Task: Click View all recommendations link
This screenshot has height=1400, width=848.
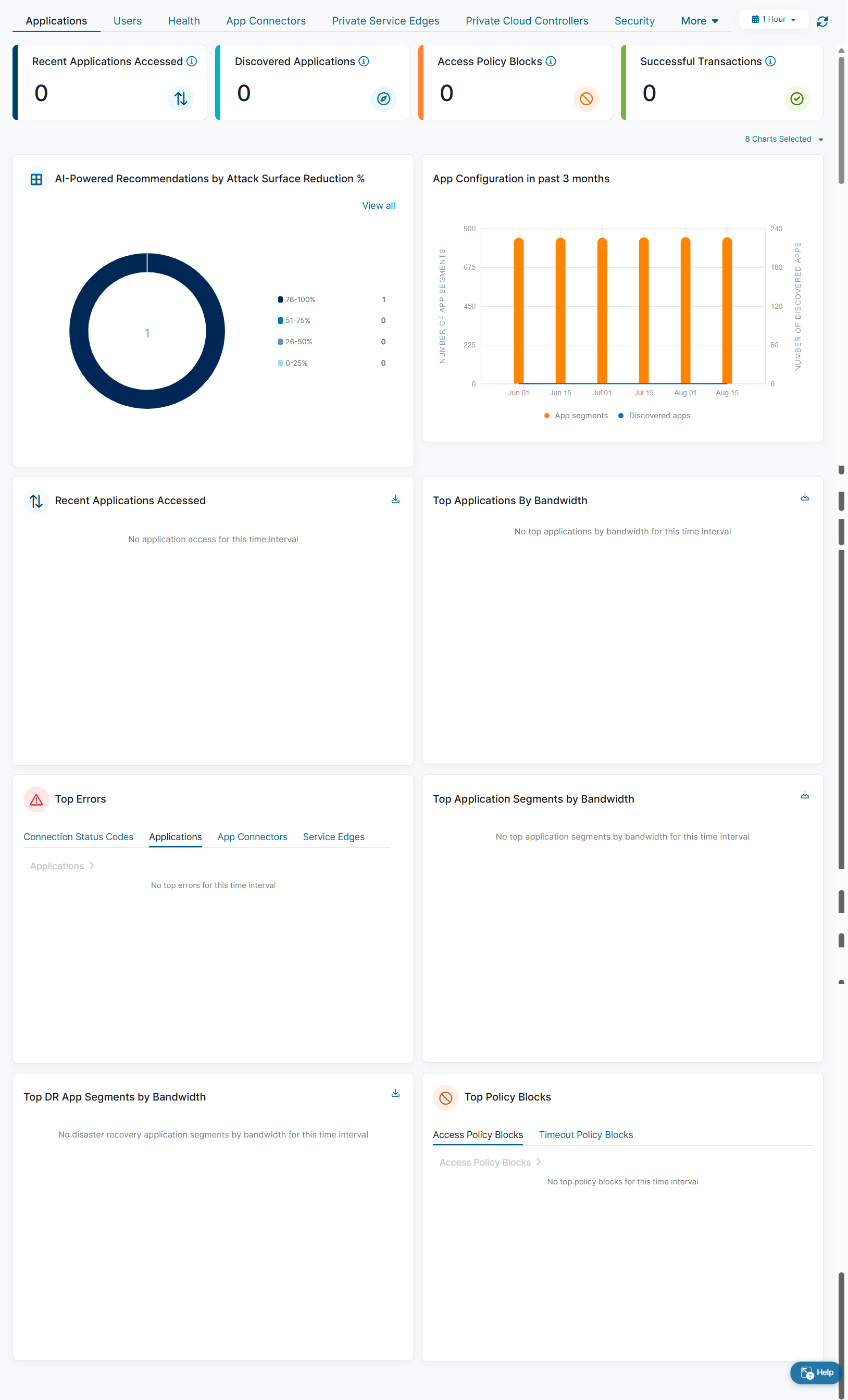Action: point(379,206)
